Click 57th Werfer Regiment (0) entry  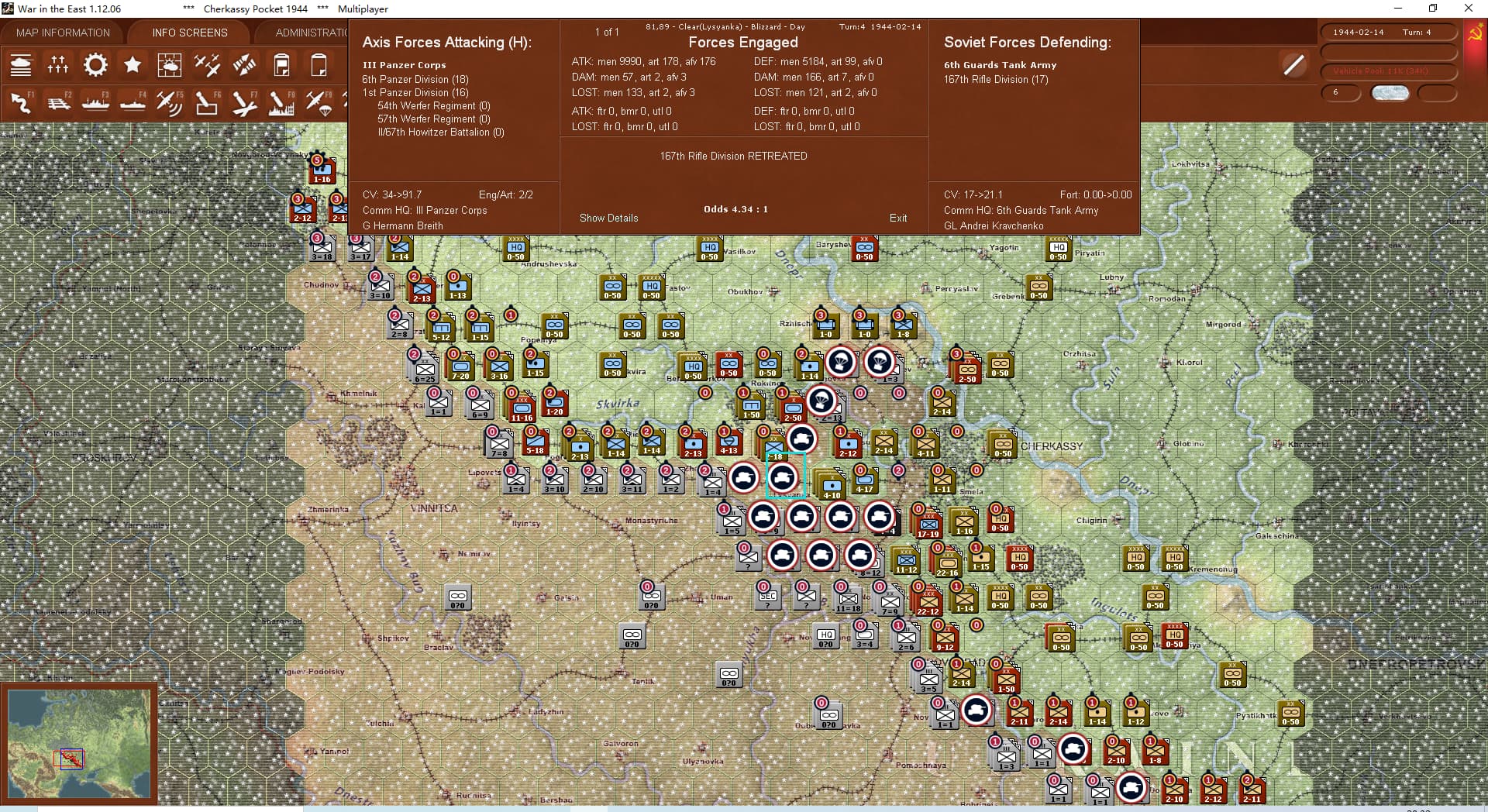coord(434,119)
